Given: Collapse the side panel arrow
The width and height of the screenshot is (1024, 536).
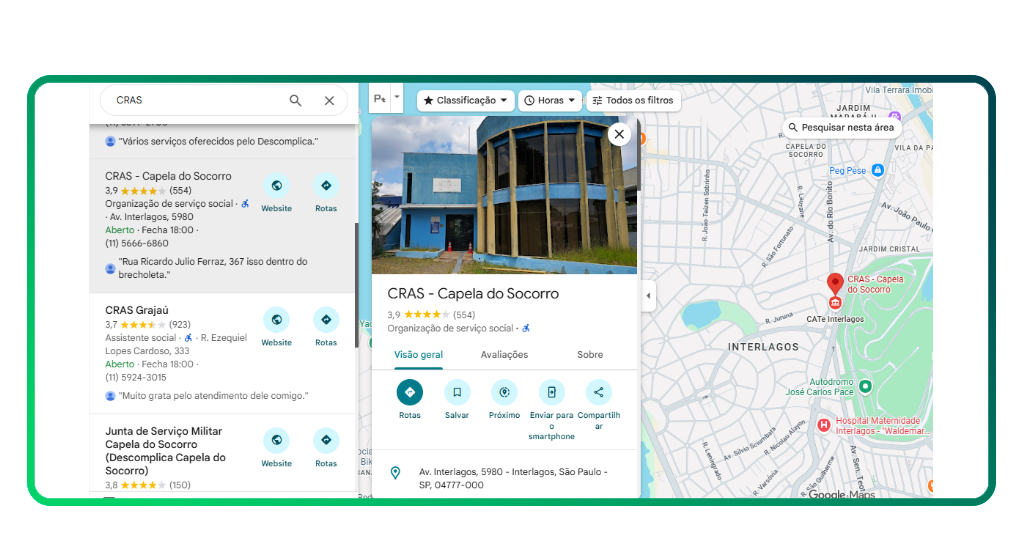Looking at the screenshot, I should point(648,296).
